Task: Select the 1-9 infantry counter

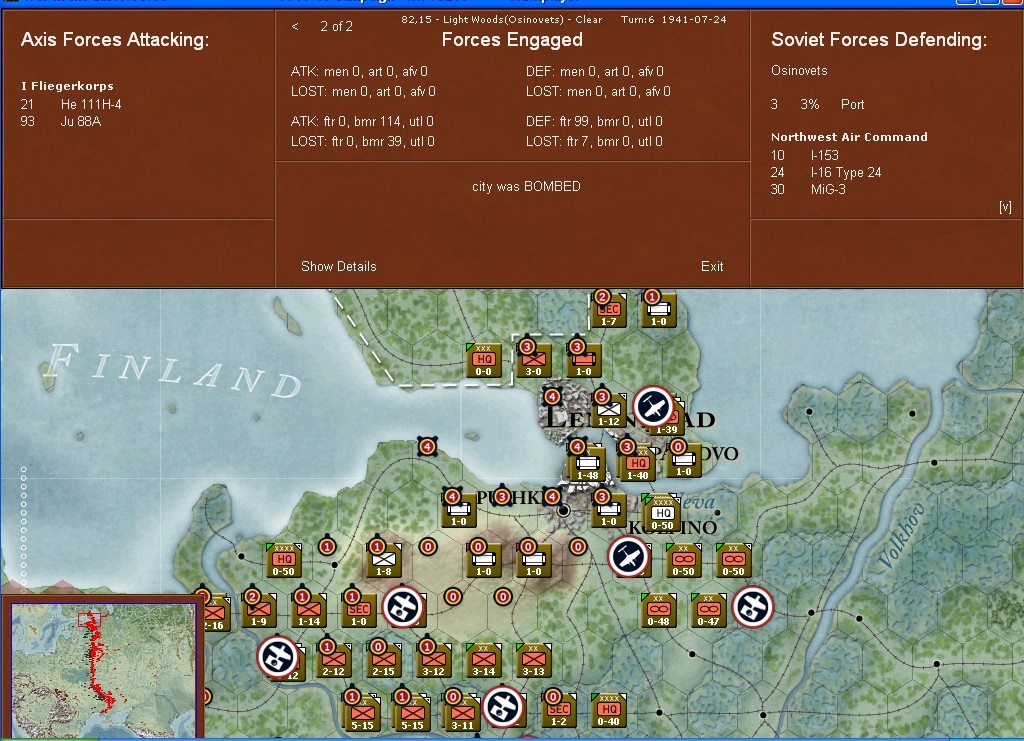Action: pyautogui.click(x=259, y=611)
